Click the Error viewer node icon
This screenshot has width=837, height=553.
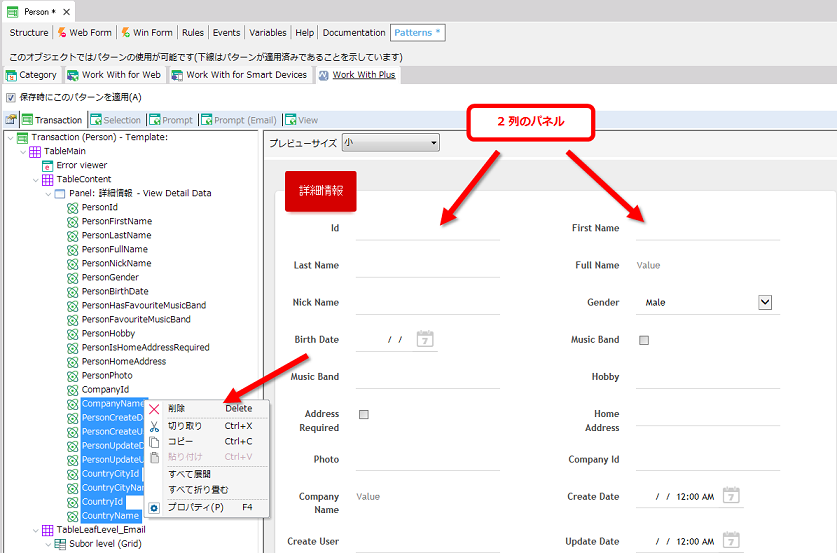[x=47, y=165]
